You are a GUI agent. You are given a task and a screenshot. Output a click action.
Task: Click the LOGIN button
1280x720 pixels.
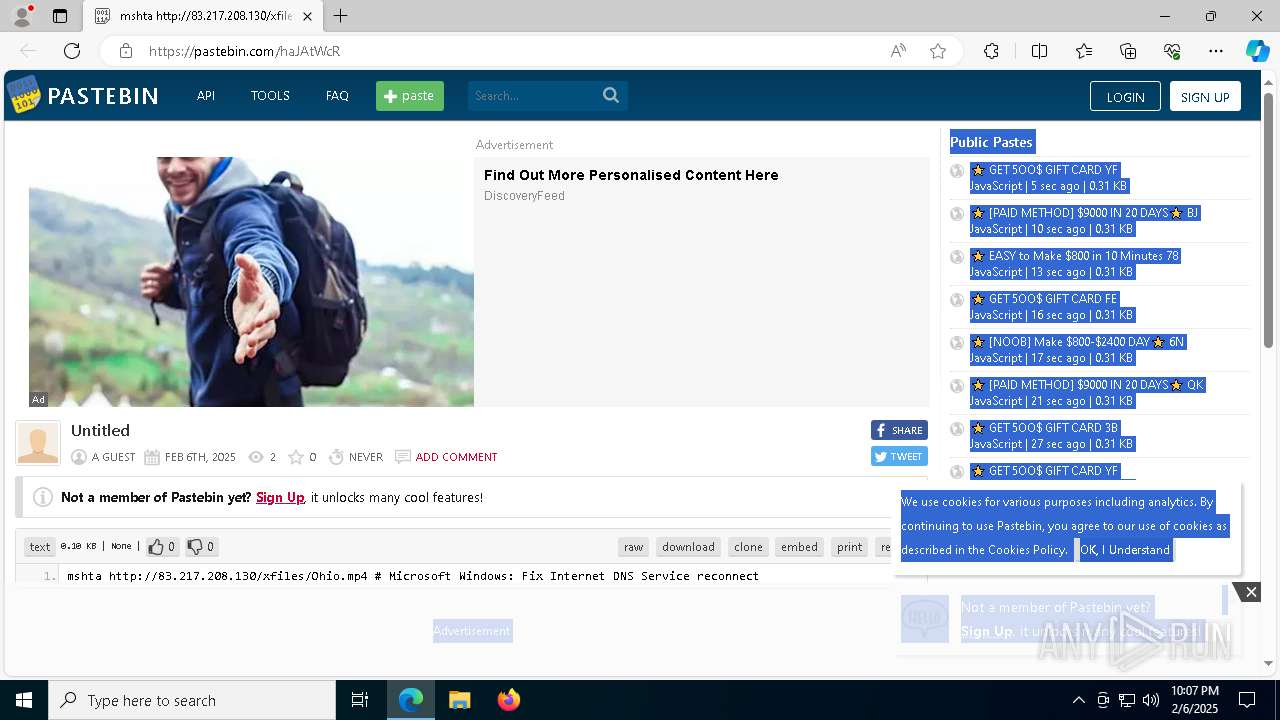pyautogui.click(x=1125, y=96)
